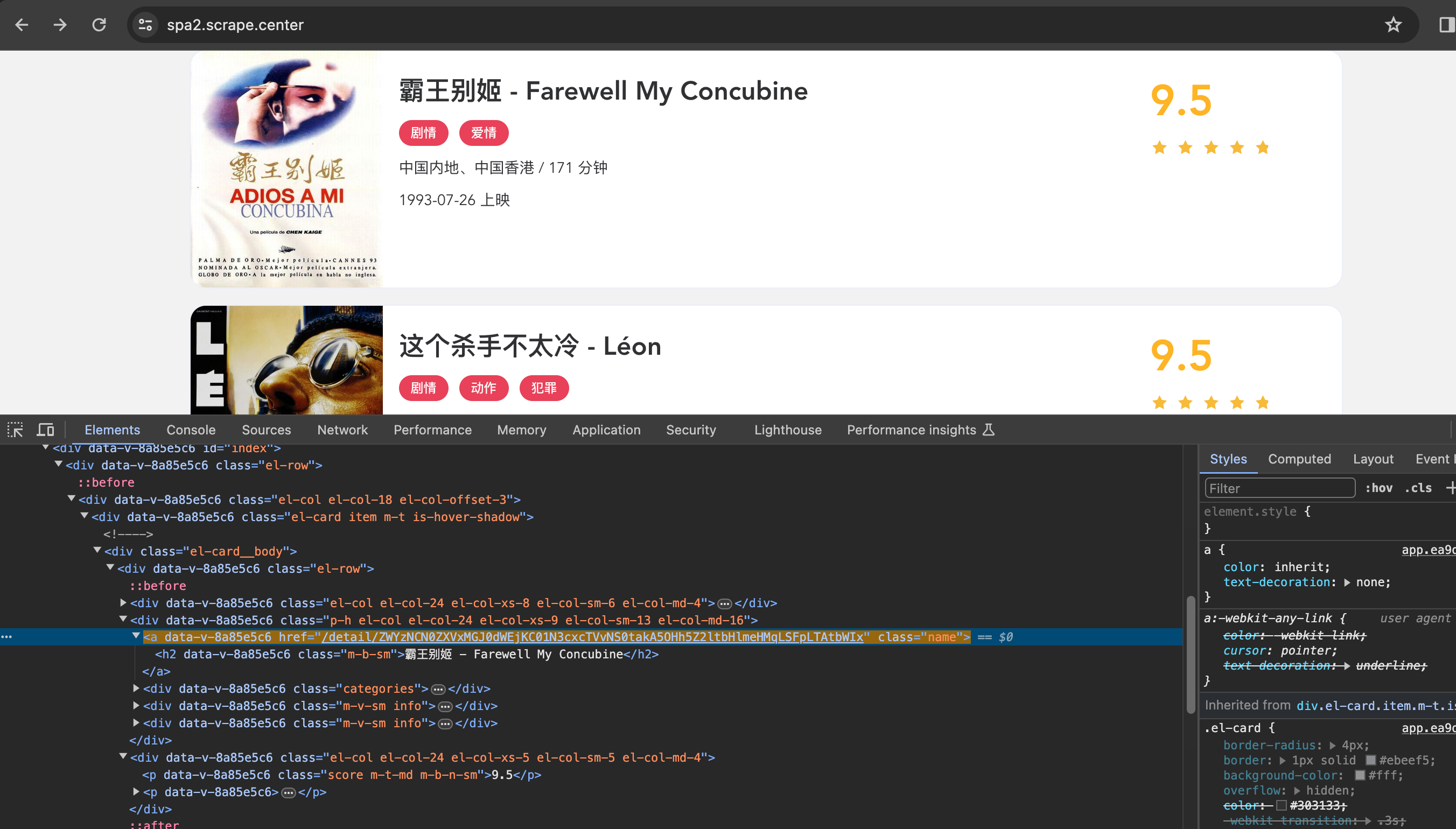Click the Lighthouse panel icon

click(x=788, y=430)
